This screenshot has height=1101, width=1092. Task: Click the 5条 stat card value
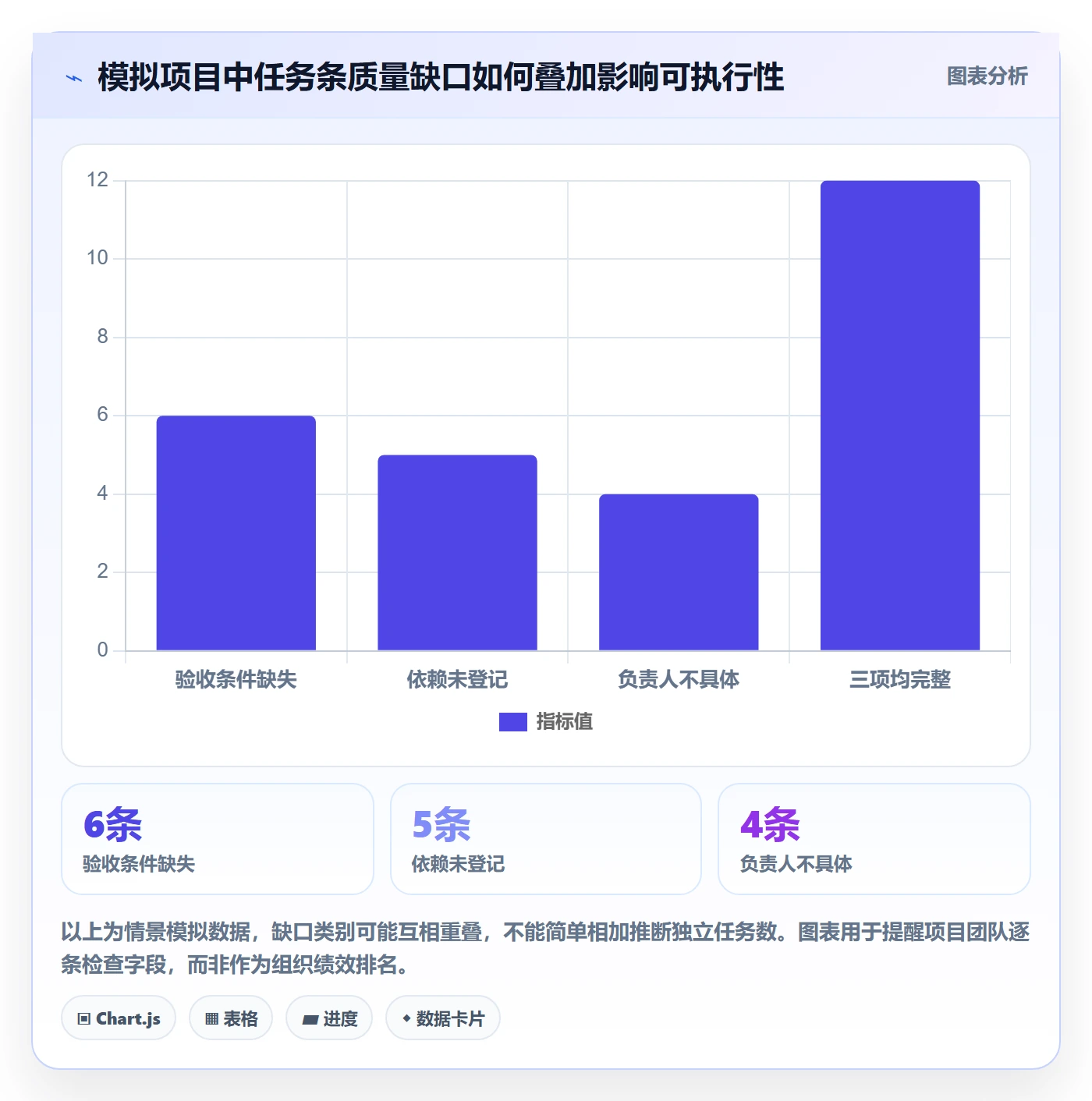441,824
